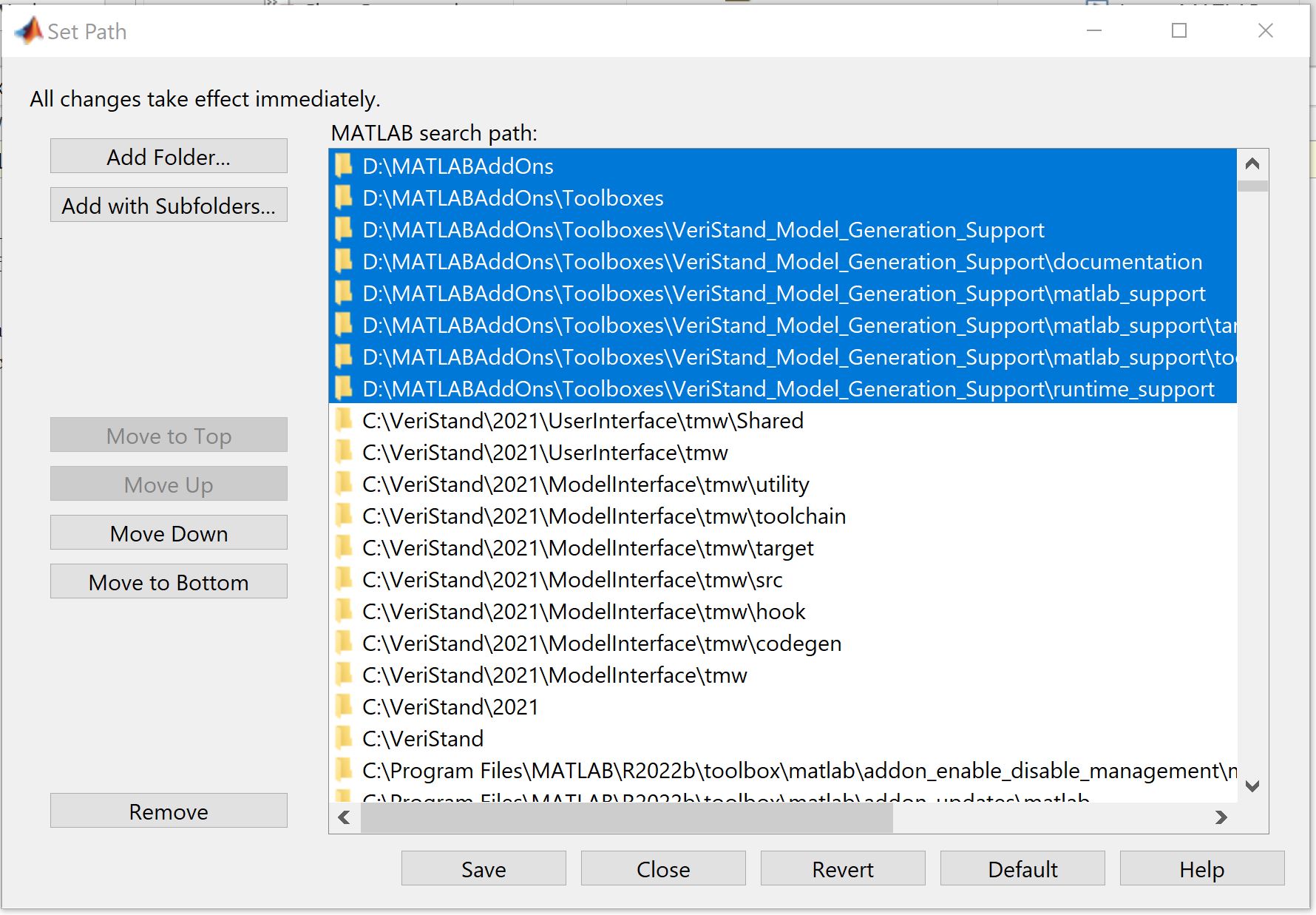This screenshot has height=915, width=1316.
Task: Click the Move Down button
Action: point(169,533)
